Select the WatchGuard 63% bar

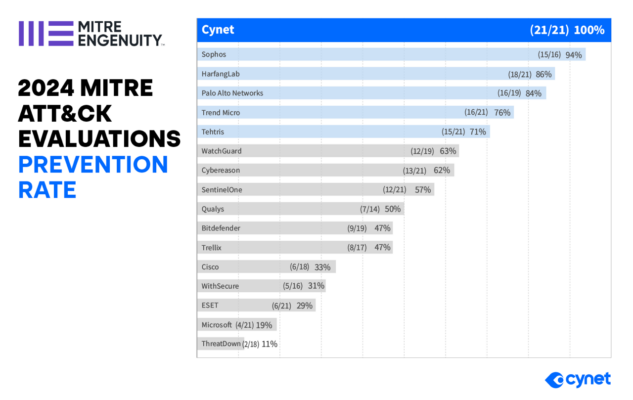click(328, 151)
